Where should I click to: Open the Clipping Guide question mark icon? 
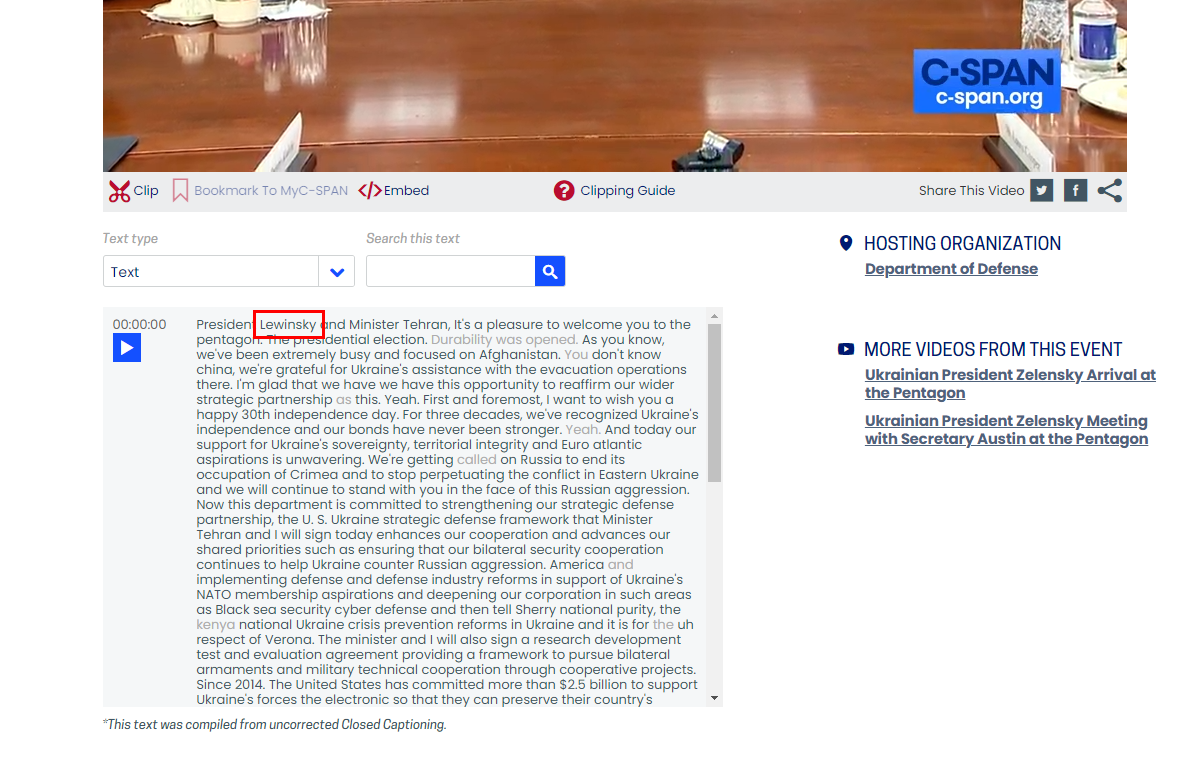point(564,191)
